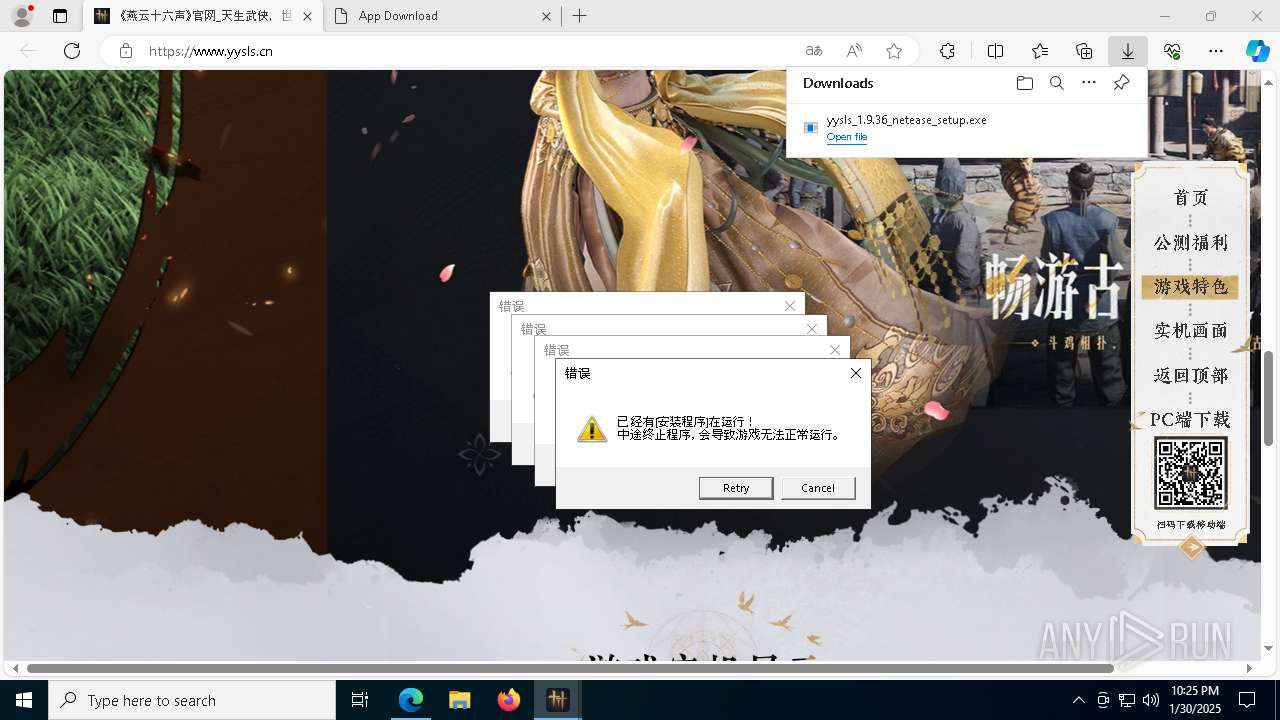Close the frontmost 错误 dialog
Viewport: 1280px width, 720px height.
tap(855, 373)
